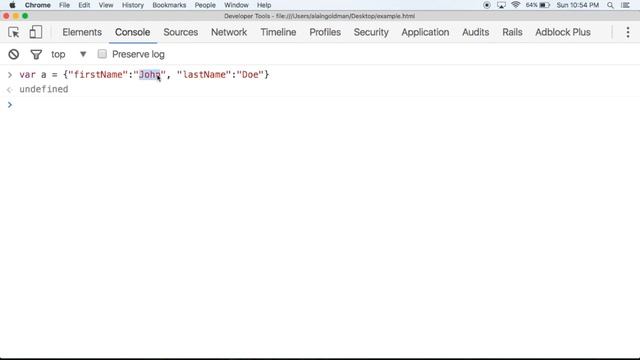Viewport: 640px width, 360px height.
Task: Open the Application tab
Action: pyautogui.click(x=425, y=32)
